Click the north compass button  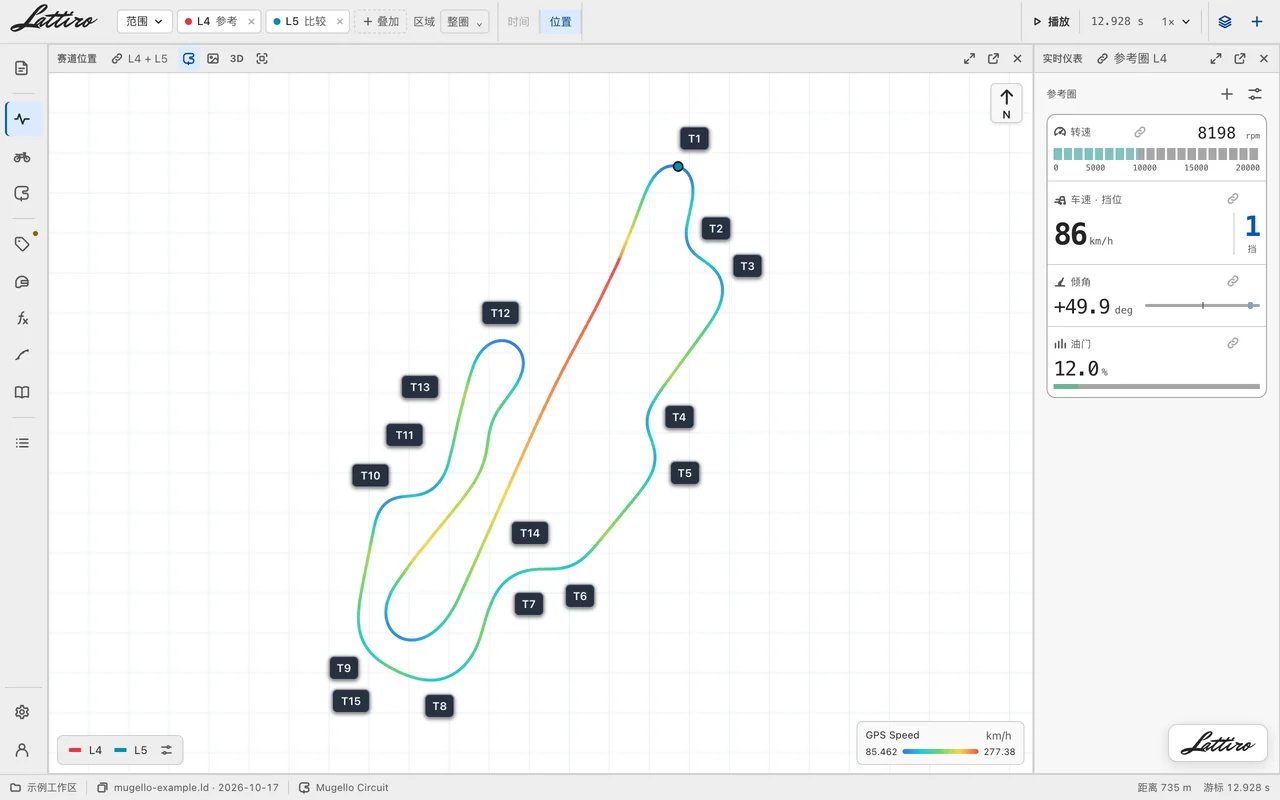click(1006, 103)
